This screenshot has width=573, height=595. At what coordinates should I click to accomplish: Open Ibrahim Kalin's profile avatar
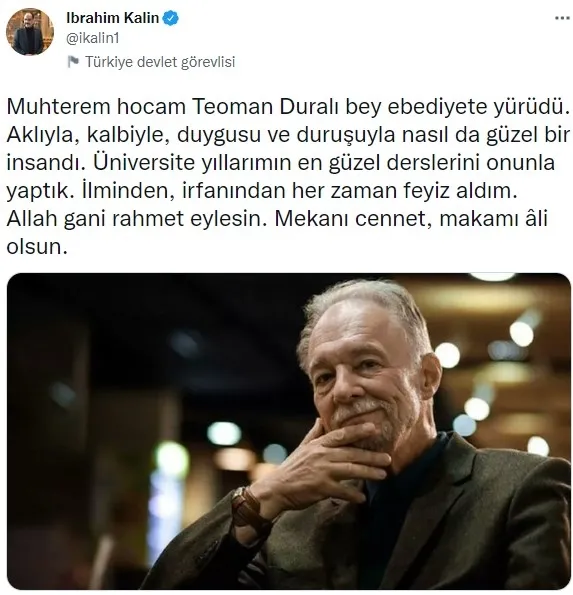(30, 31)
